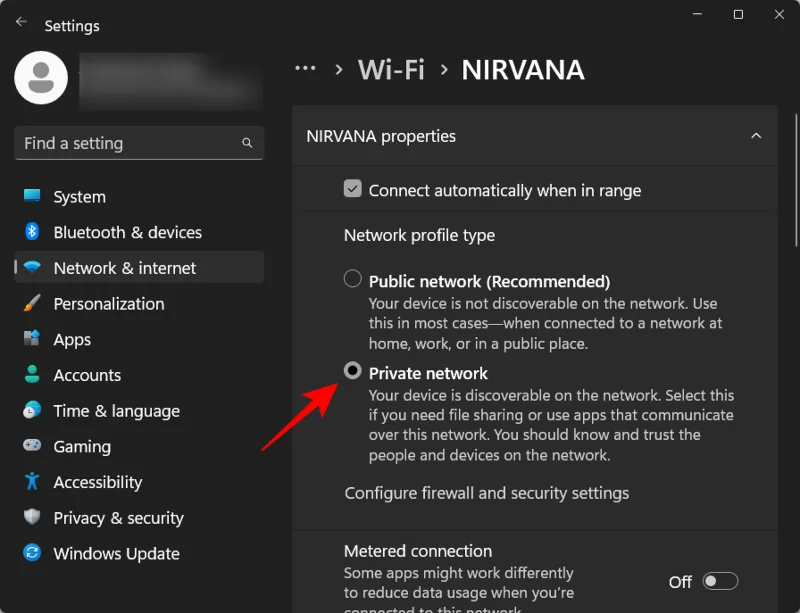Click the Metered connection label

coord(418,551)
